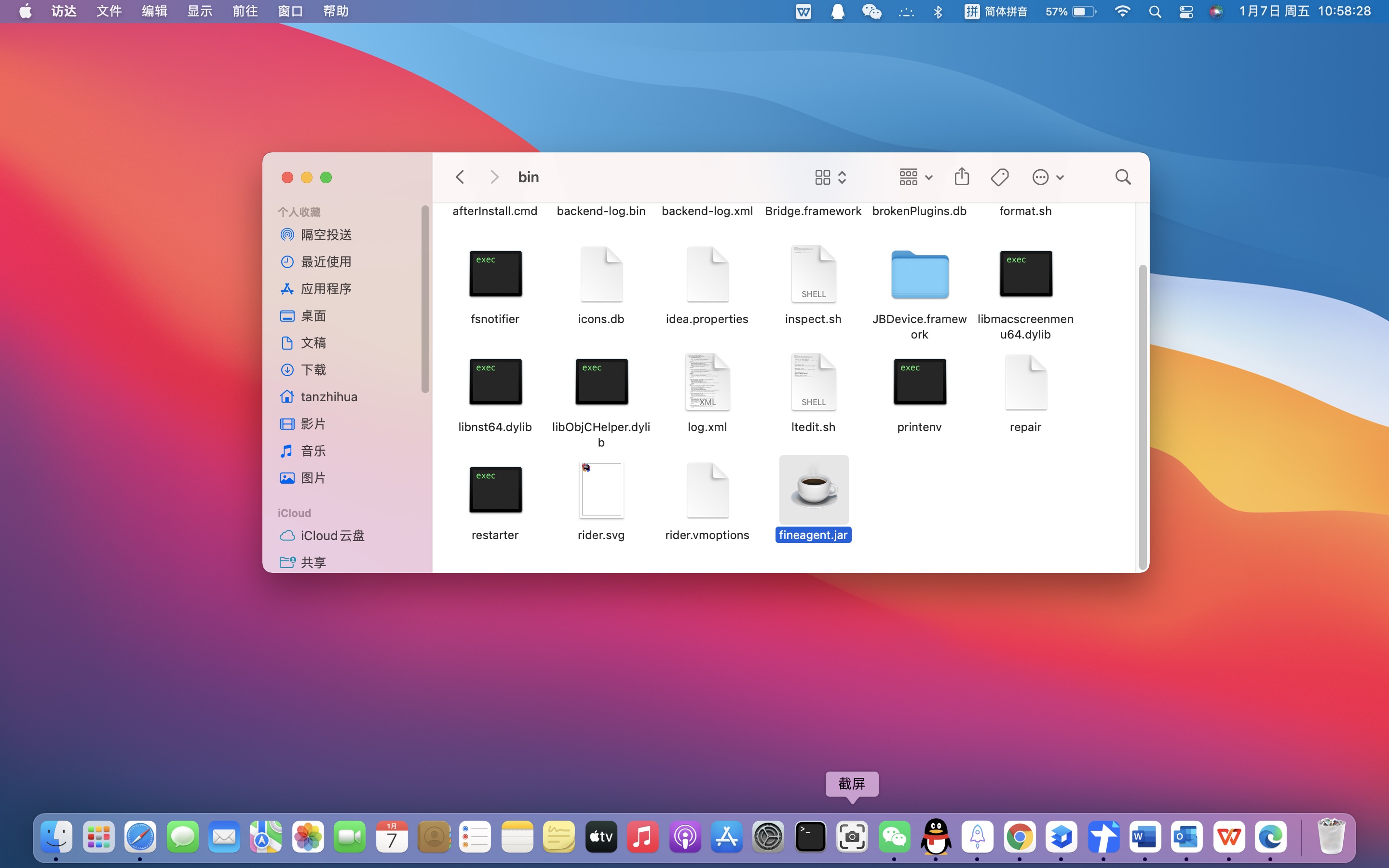Toggle Wi-Fi menu bar status icon

click(1121, 12)
